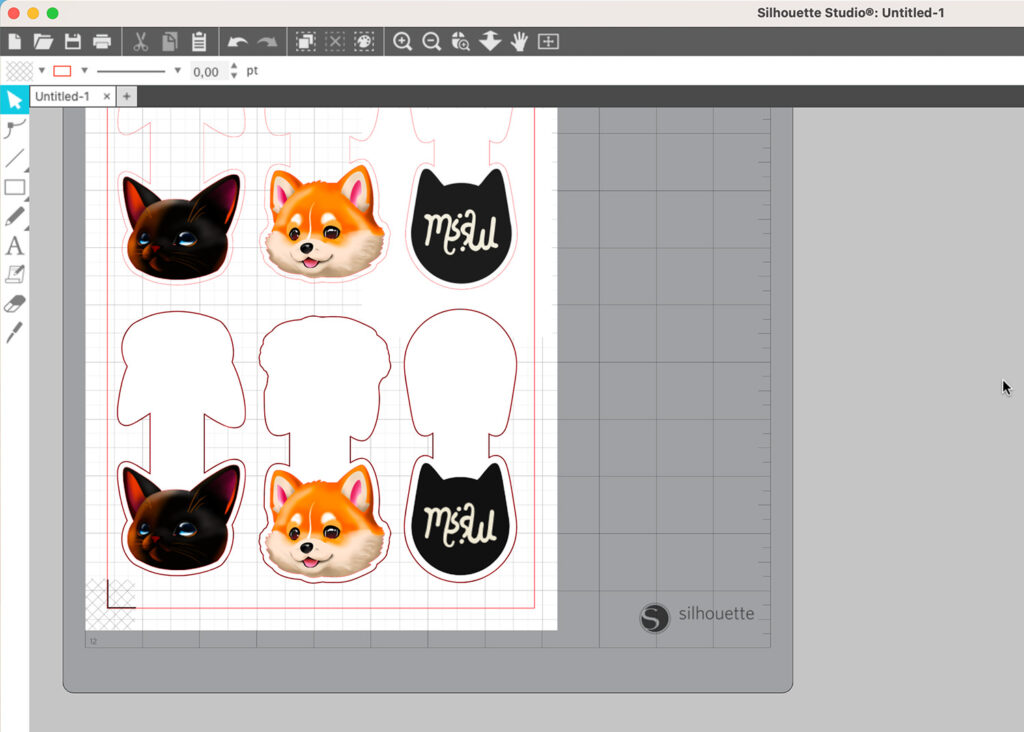Click the red outline line color swatch
Screen dimensions: 1024x732
tap(63, 71)
